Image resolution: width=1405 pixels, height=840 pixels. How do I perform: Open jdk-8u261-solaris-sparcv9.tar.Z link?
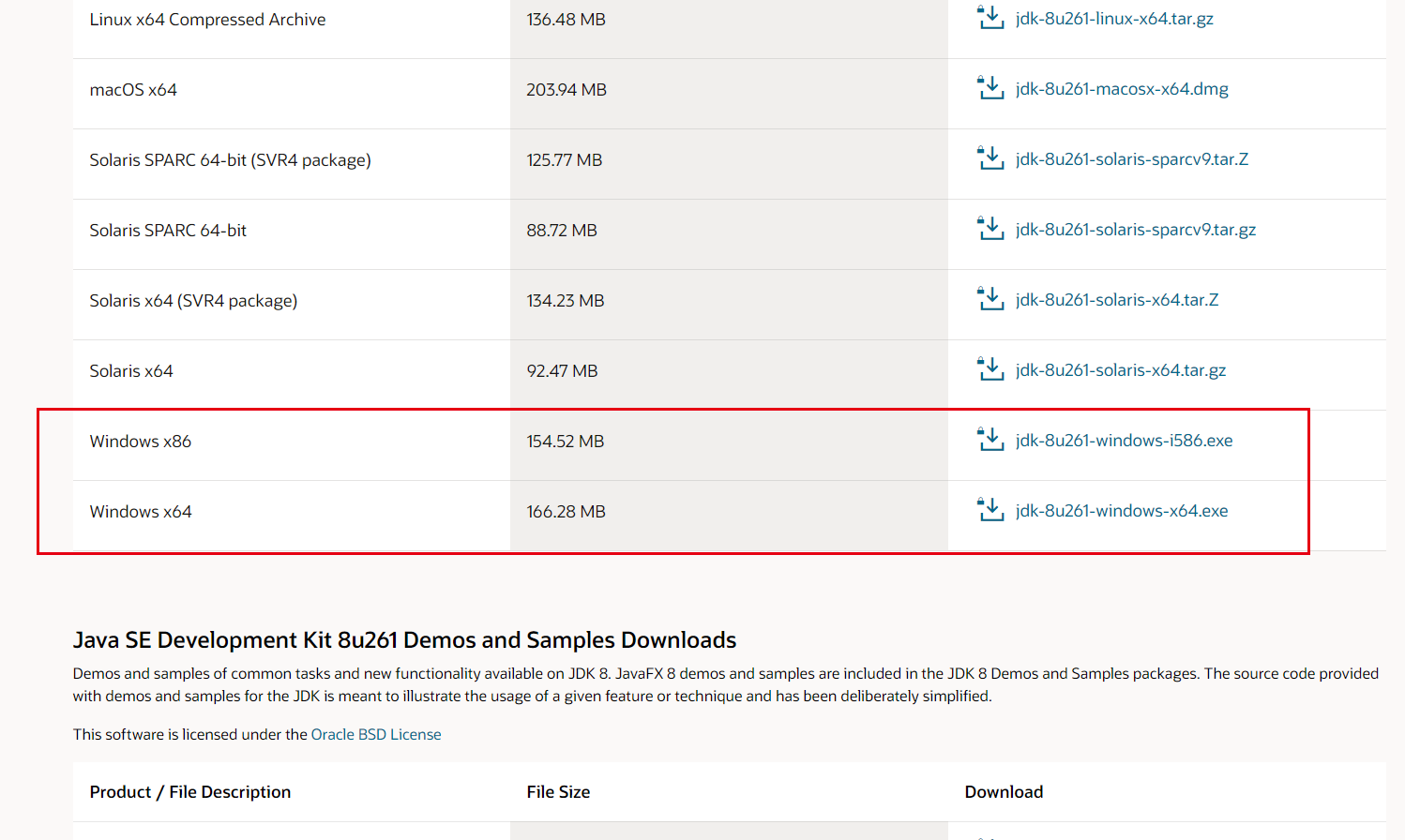point(1132,159)
